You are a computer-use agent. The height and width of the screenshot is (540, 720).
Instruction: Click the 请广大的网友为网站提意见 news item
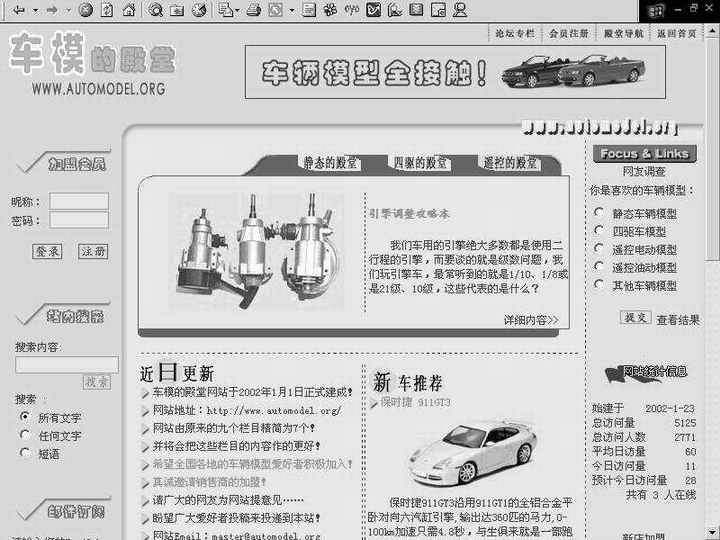tap(228, 500)
